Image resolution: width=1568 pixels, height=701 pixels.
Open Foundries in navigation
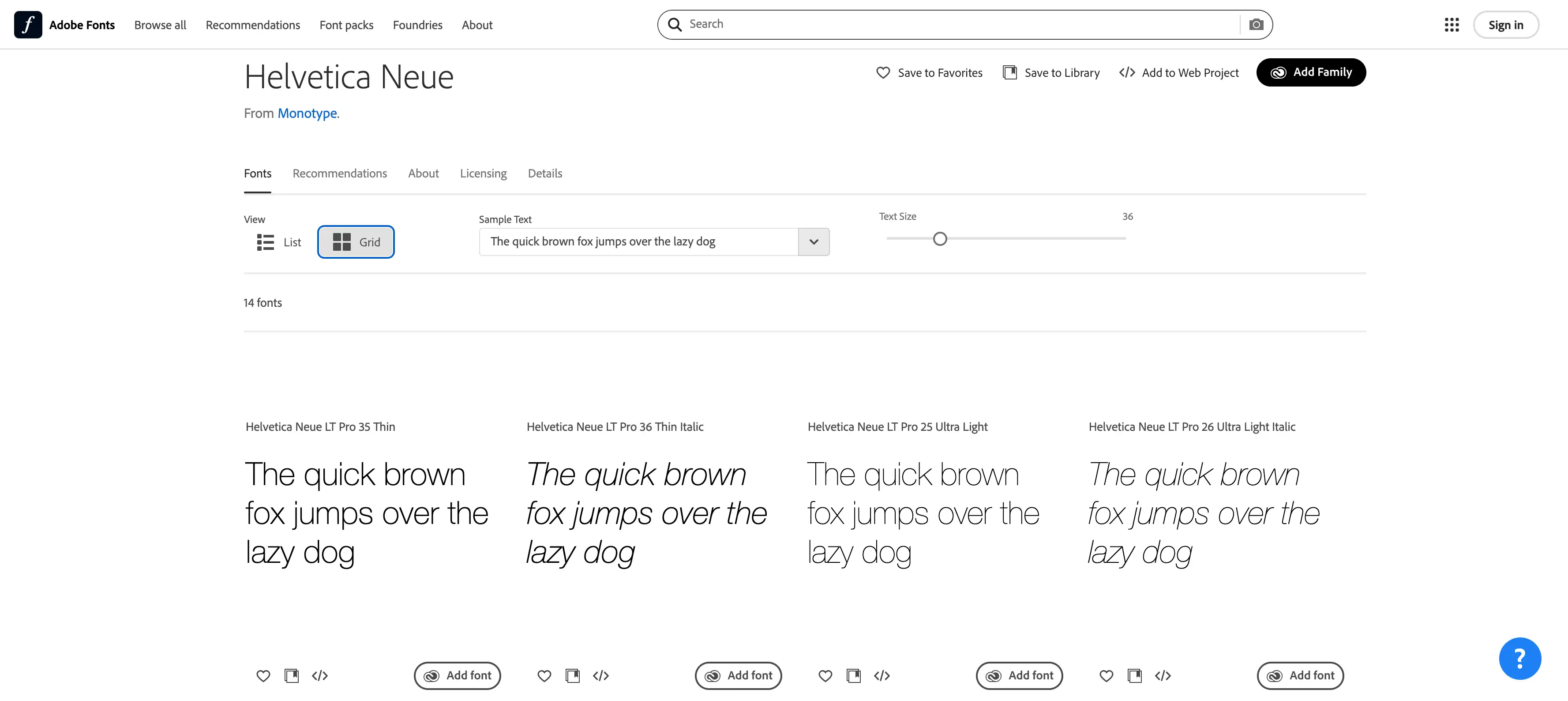[x=417, y=25]
